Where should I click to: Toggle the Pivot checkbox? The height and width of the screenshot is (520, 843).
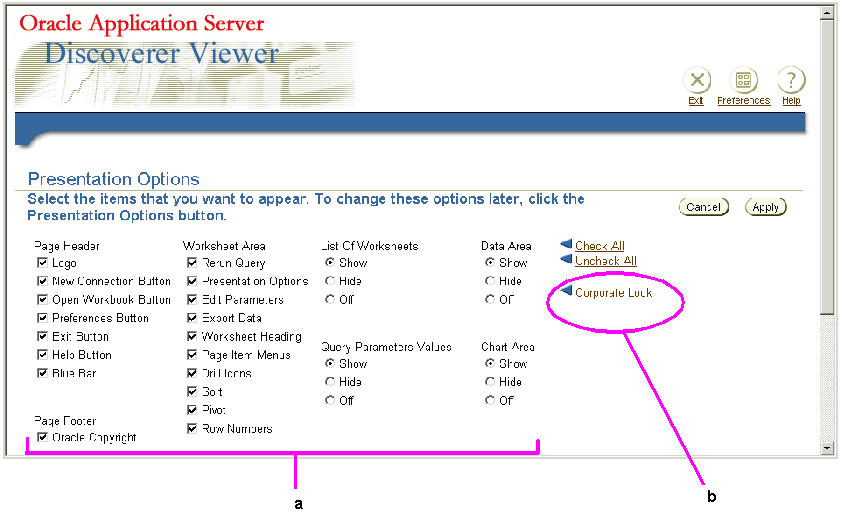pos(192,410)
